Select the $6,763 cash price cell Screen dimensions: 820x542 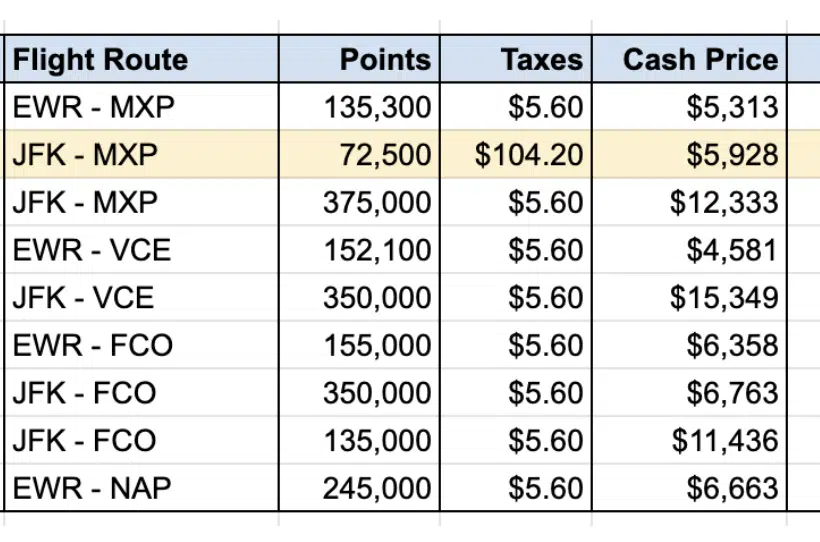coord(732,393)
